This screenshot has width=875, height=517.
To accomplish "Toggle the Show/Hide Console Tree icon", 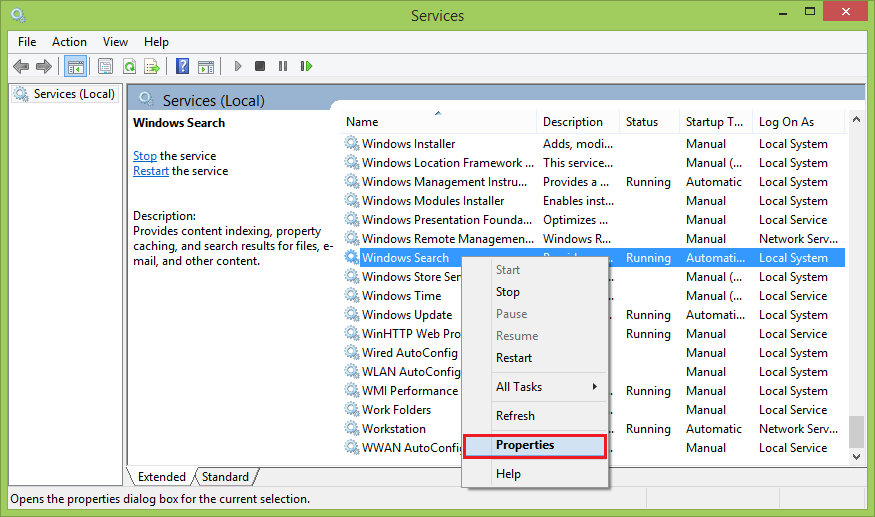I will [x=75, y=66].
